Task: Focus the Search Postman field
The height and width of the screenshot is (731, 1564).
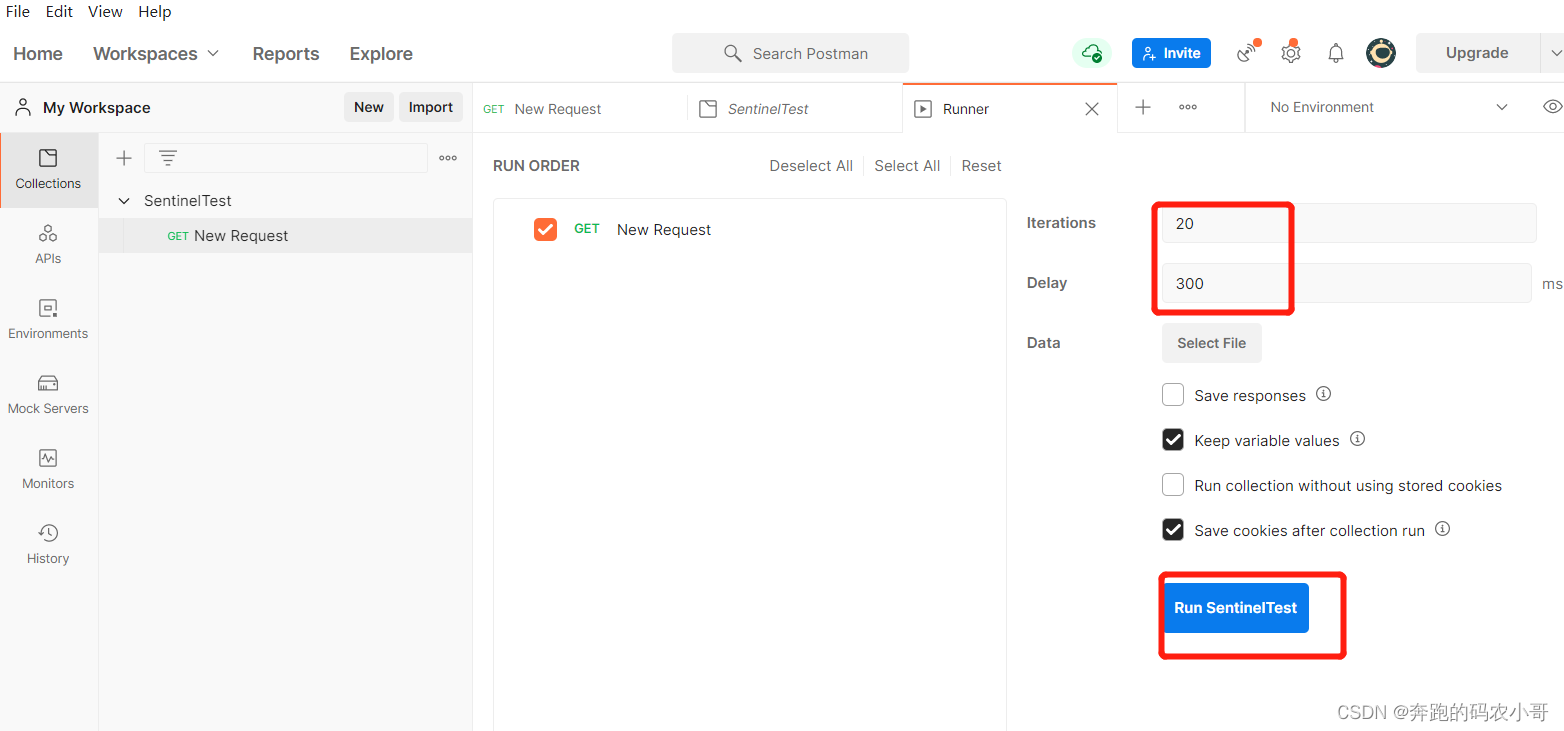Action: coord(790,53)
